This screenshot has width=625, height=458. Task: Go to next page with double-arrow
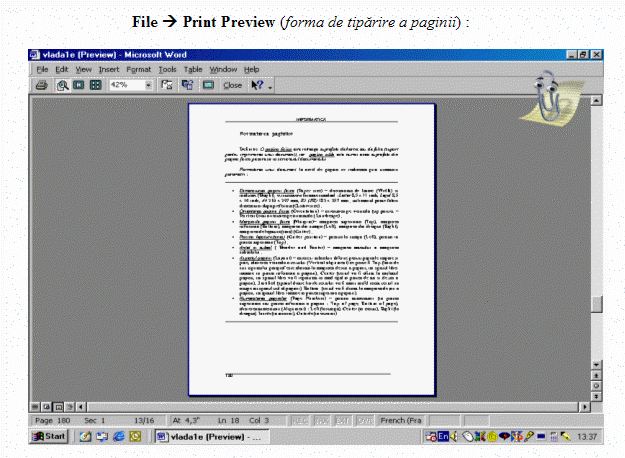pos(596,396)
